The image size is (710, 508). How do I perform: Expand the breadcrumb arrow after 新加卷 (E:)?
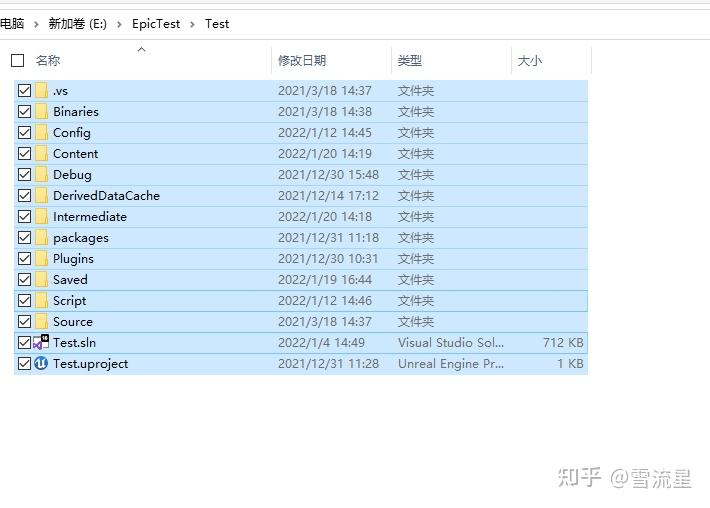120,24
